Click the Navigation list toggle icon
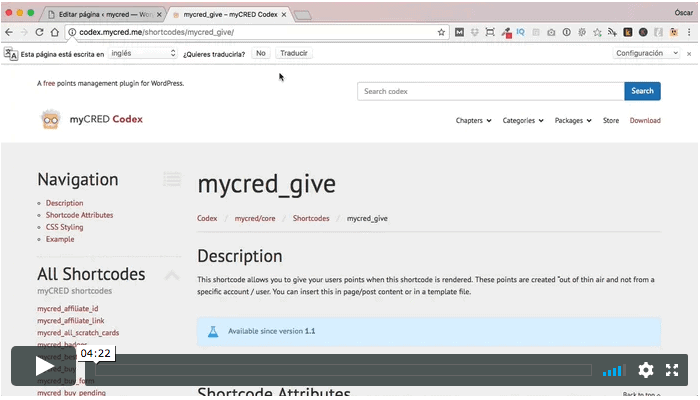Screen dimensions: 700x400 [x=172, y=179]
